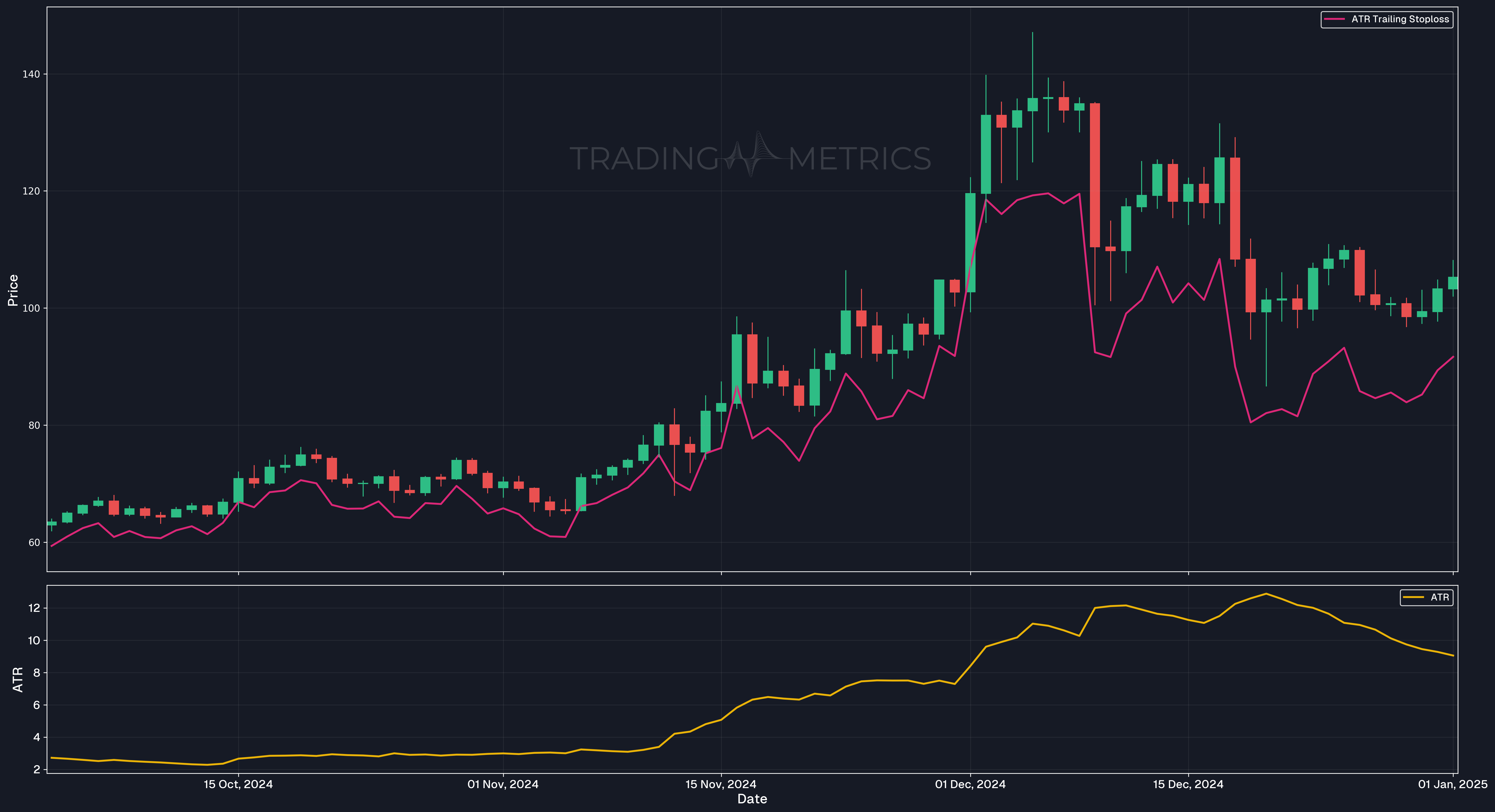The width and height of the screenshot is (1495, 812).
Task: Click the 15 Nov, 2024 date label
Action: (721, 784)
